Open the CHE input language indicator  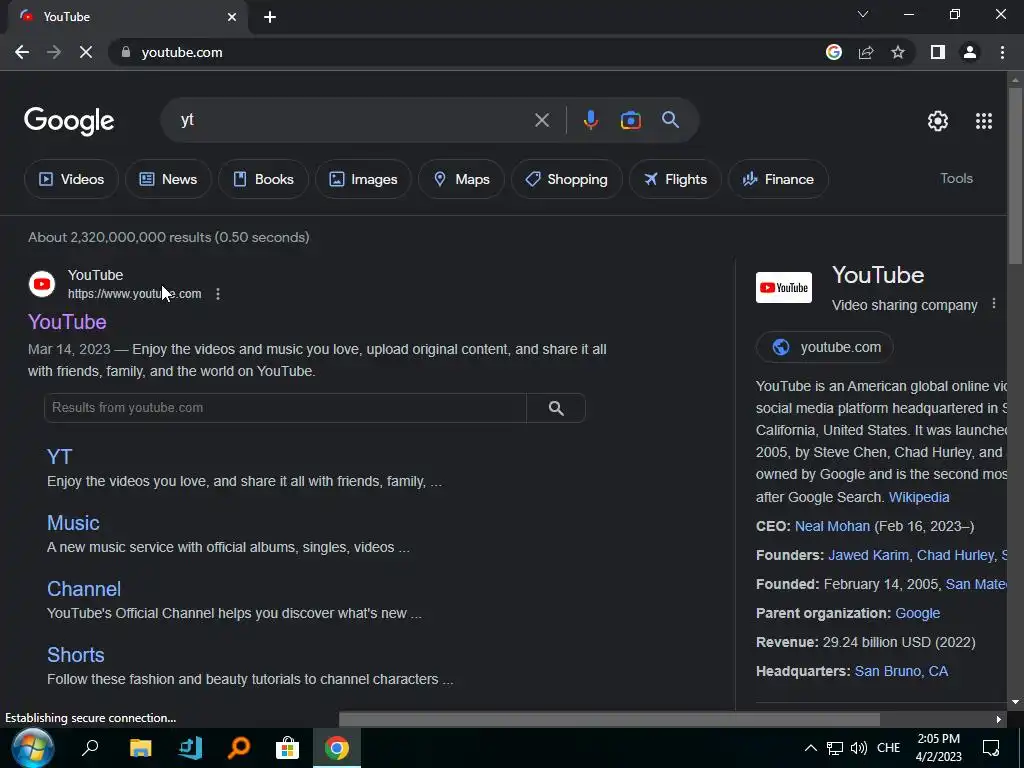[888, 748]
